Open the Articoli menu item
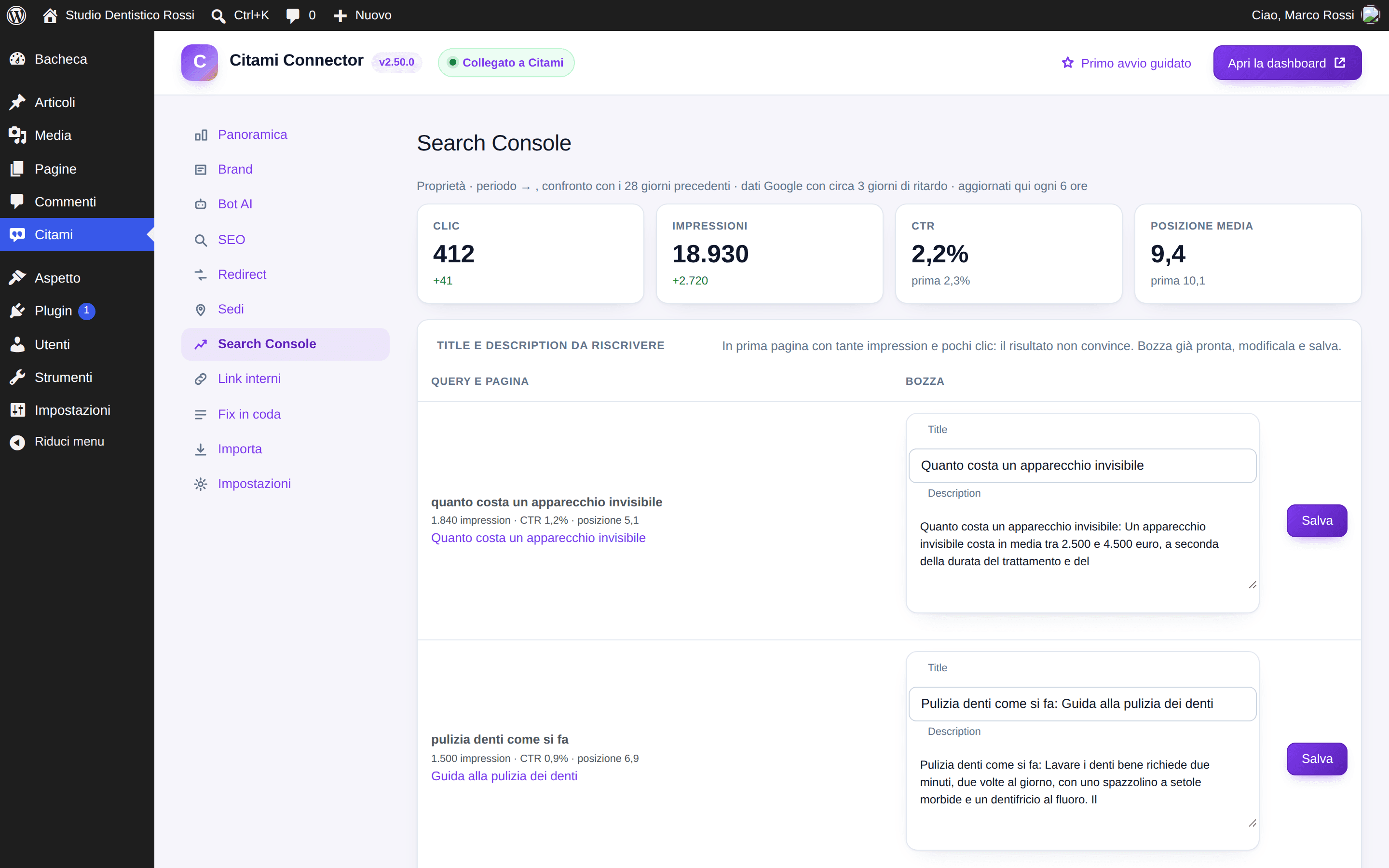This screenshot has height=868, width=1389. coord(77,102)
